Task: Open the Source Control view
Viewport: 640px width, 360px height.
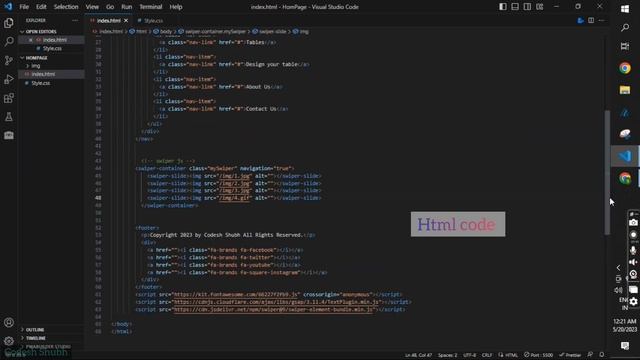Action: tap(9, 60)
